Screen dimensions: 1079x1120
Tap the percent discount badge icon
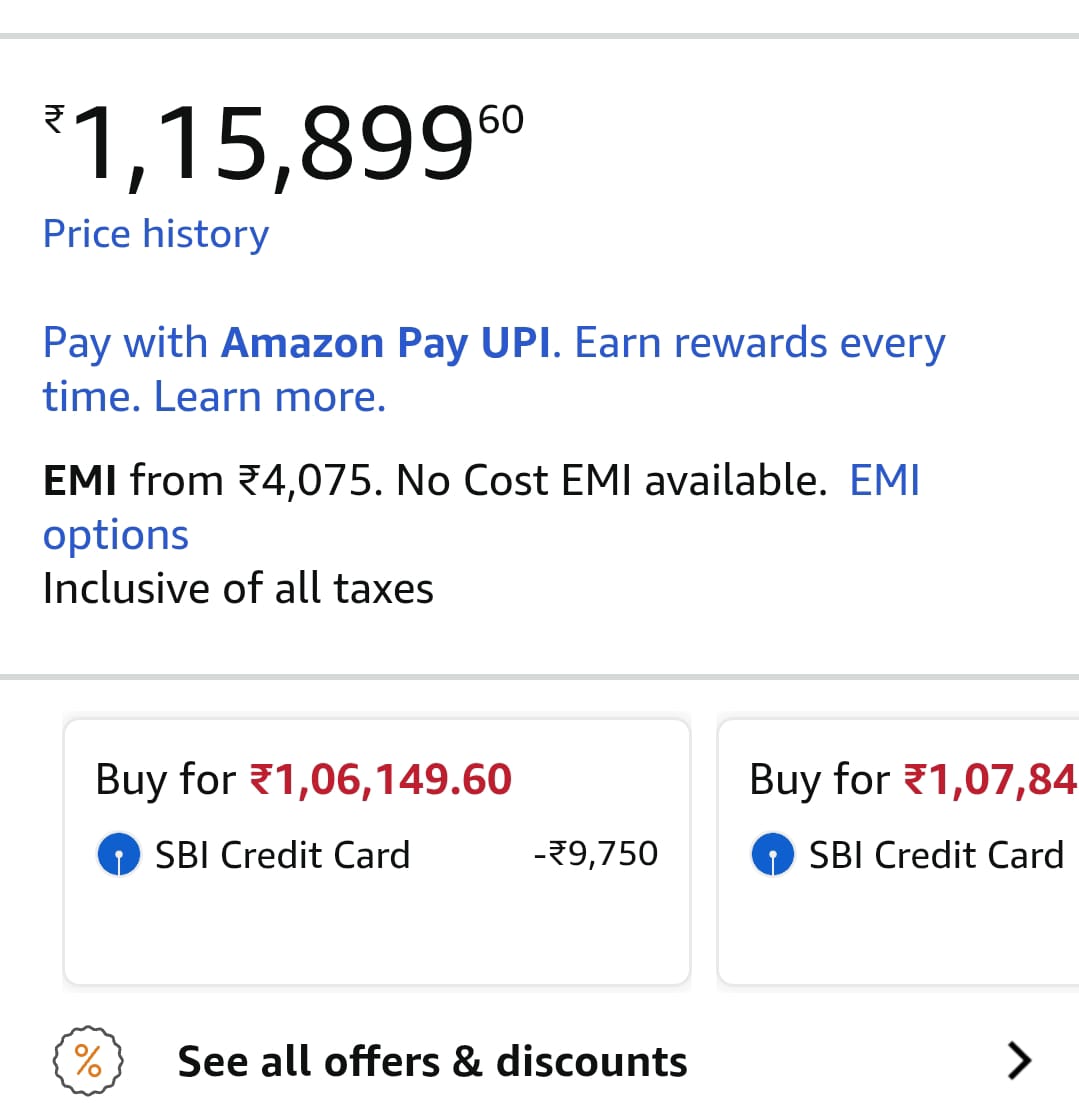click(x=88, y=1061)
